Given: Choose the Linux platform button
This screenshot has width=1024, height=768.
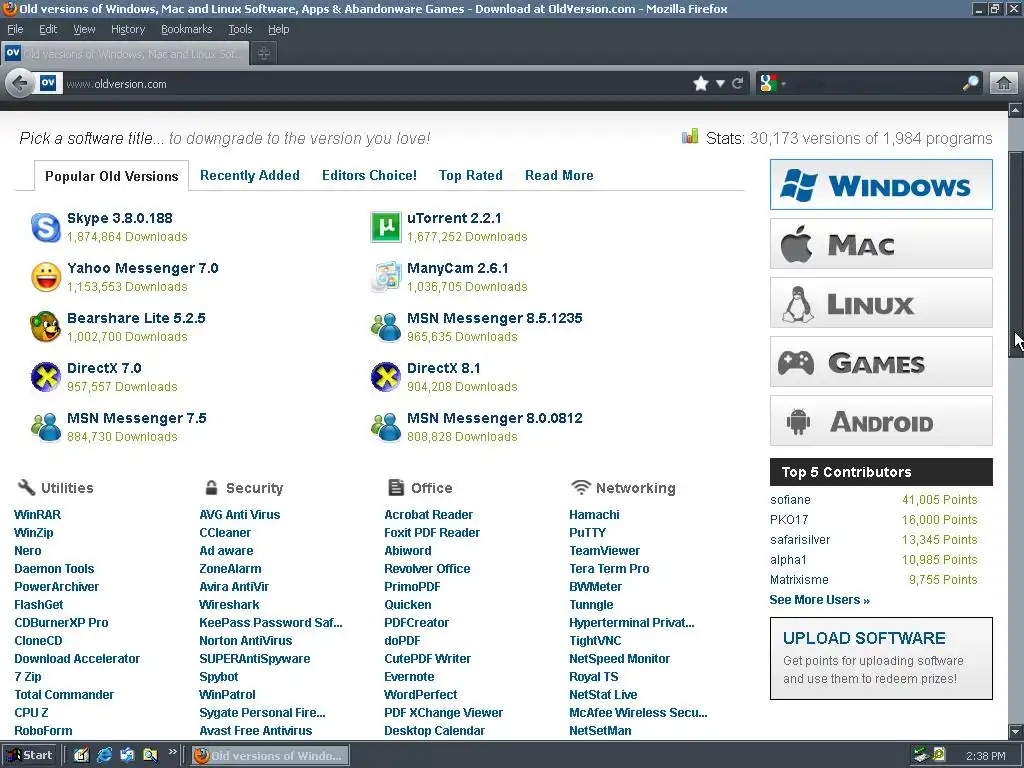Looking at the screenshot, I should [881, 302].
